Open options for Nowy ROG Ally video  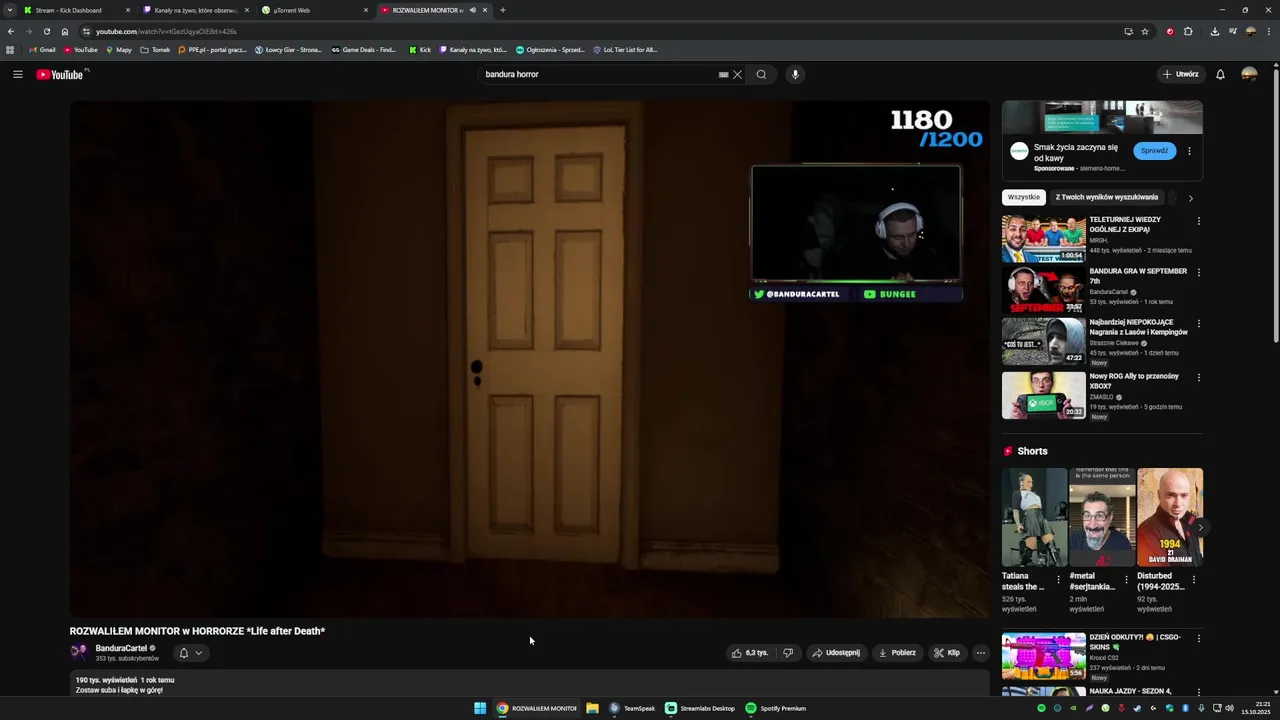click(1198, 377)
